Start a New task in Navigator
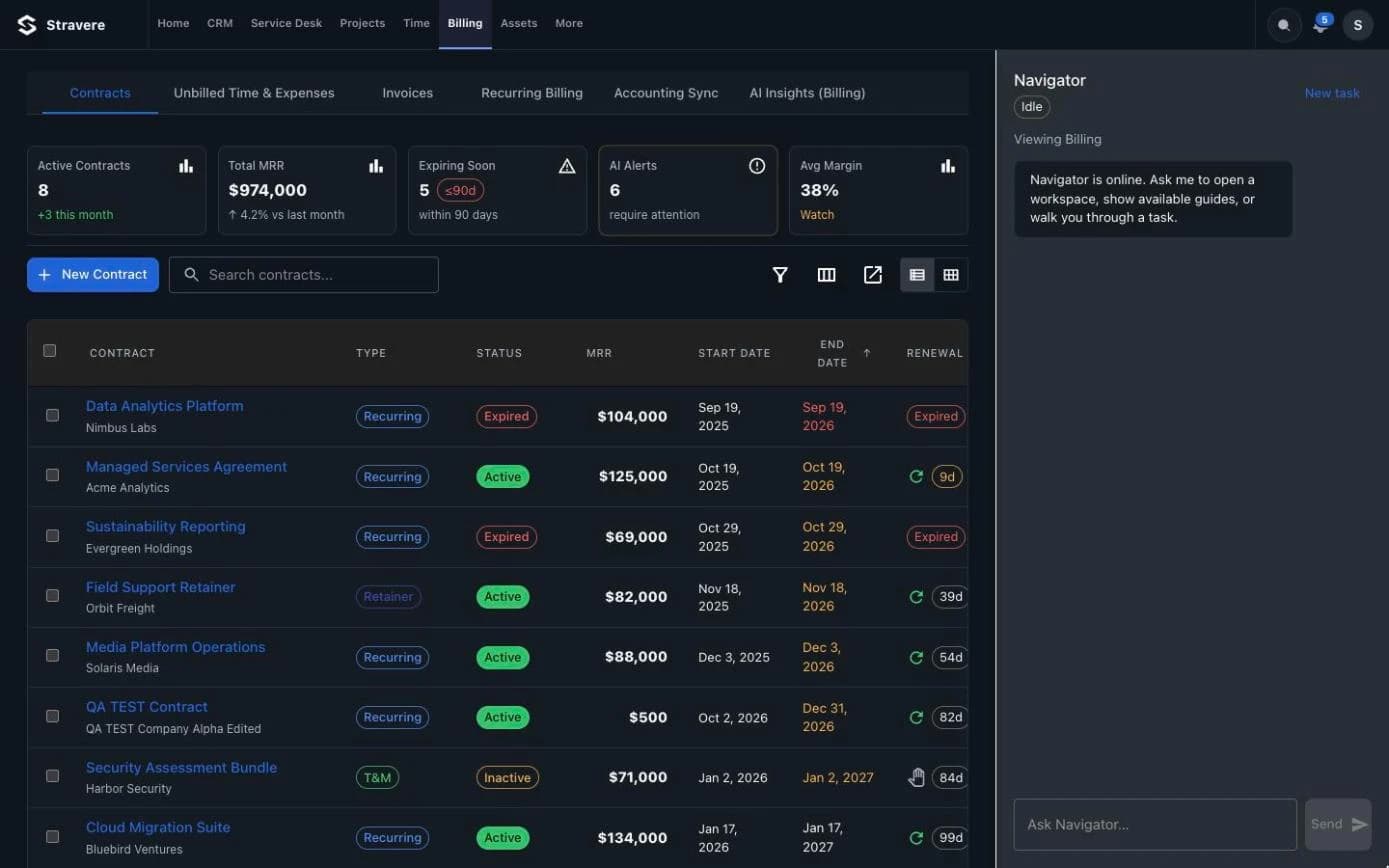 click(x=1332, y=93)
